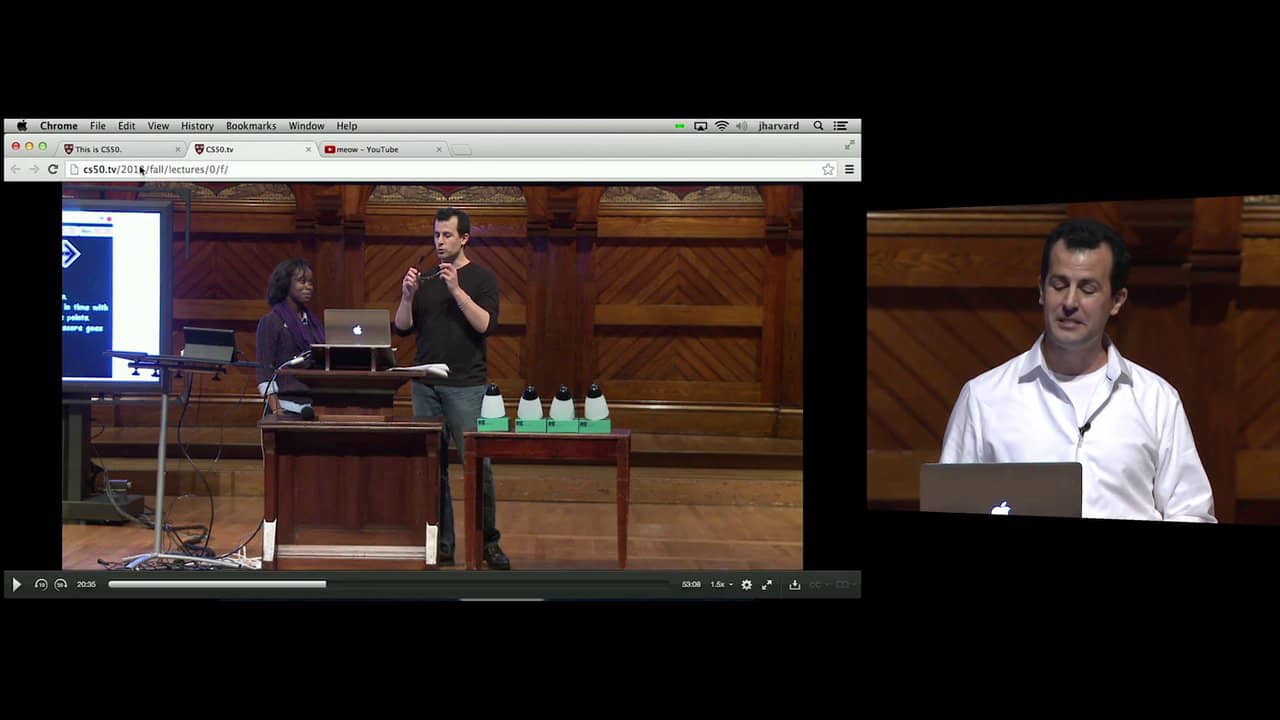Image resolution: width=1280 pixels, height=720 pixels.
Task: Open the Chrome hamburger menu
Action: point(850,170)
